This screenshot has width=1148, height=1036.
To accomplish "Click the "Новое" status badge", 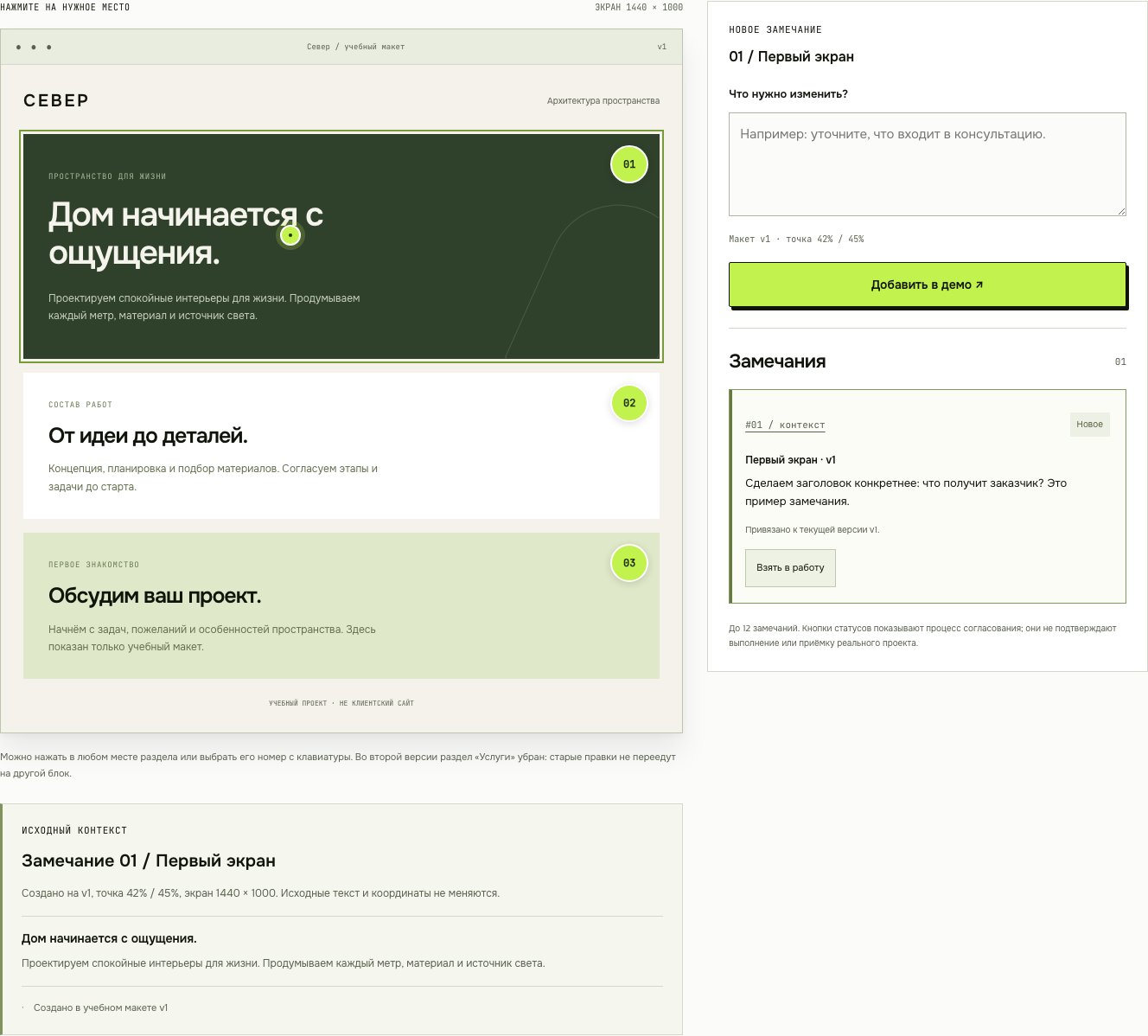I will coord(1089,424).
